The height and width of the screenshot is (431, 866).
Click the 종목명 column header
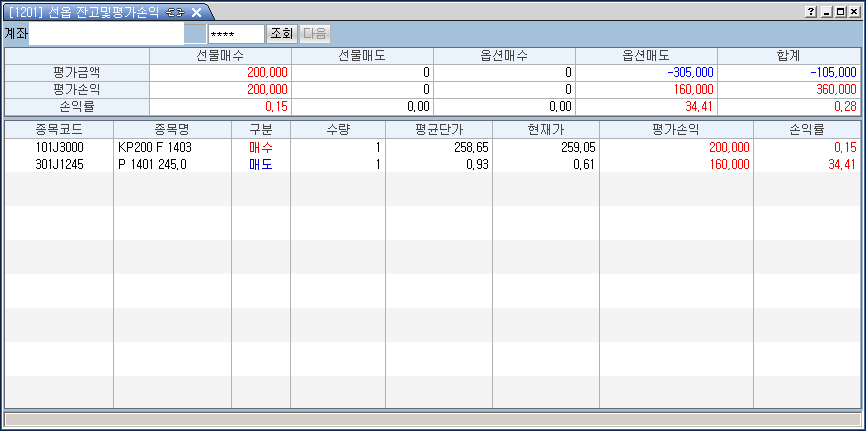pyautogui.click(x=172, y=129)
